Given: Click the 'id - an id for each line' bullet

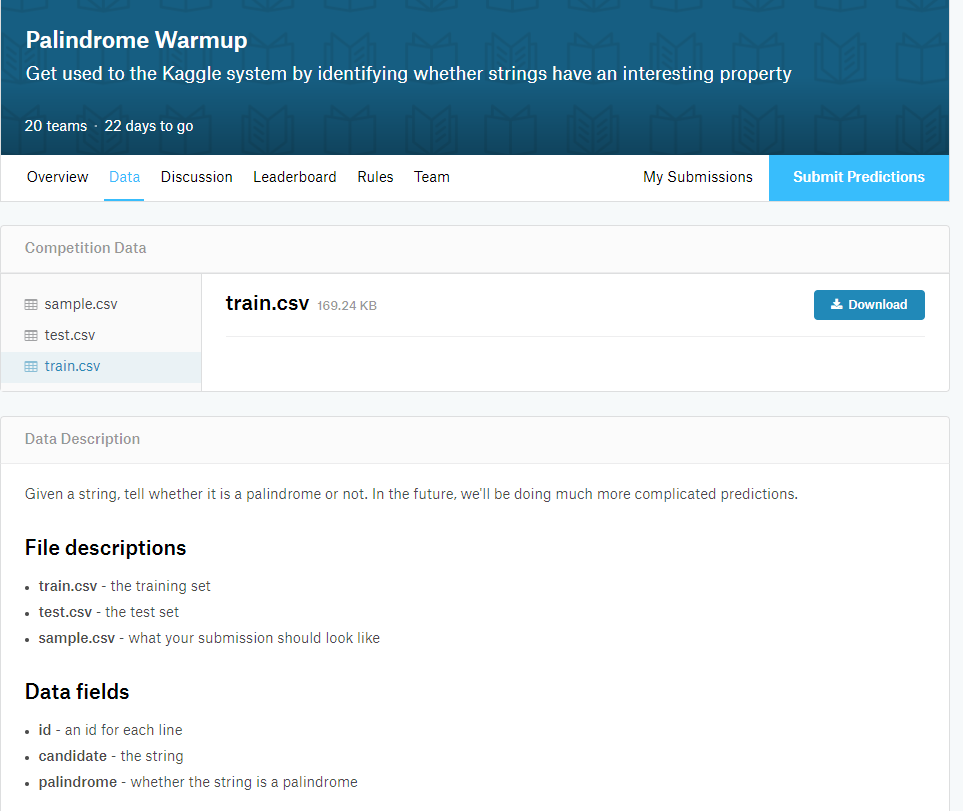Looking at the screenshot, I should (111, 730).
